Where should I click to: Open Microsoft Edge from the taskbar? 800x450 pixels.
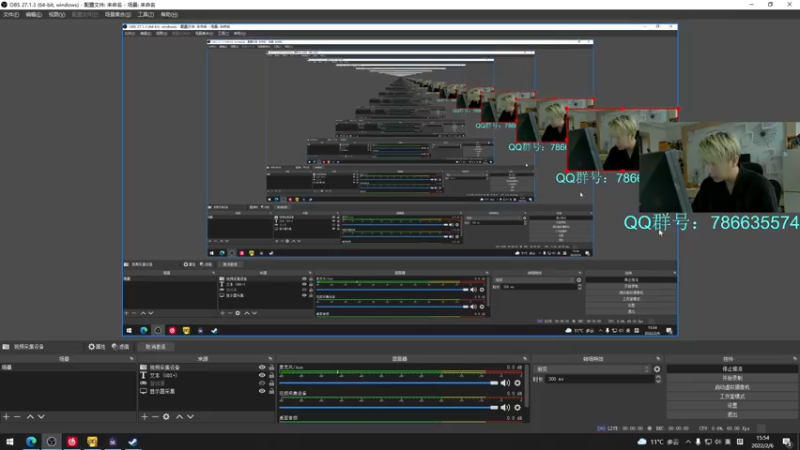(31, 441)
